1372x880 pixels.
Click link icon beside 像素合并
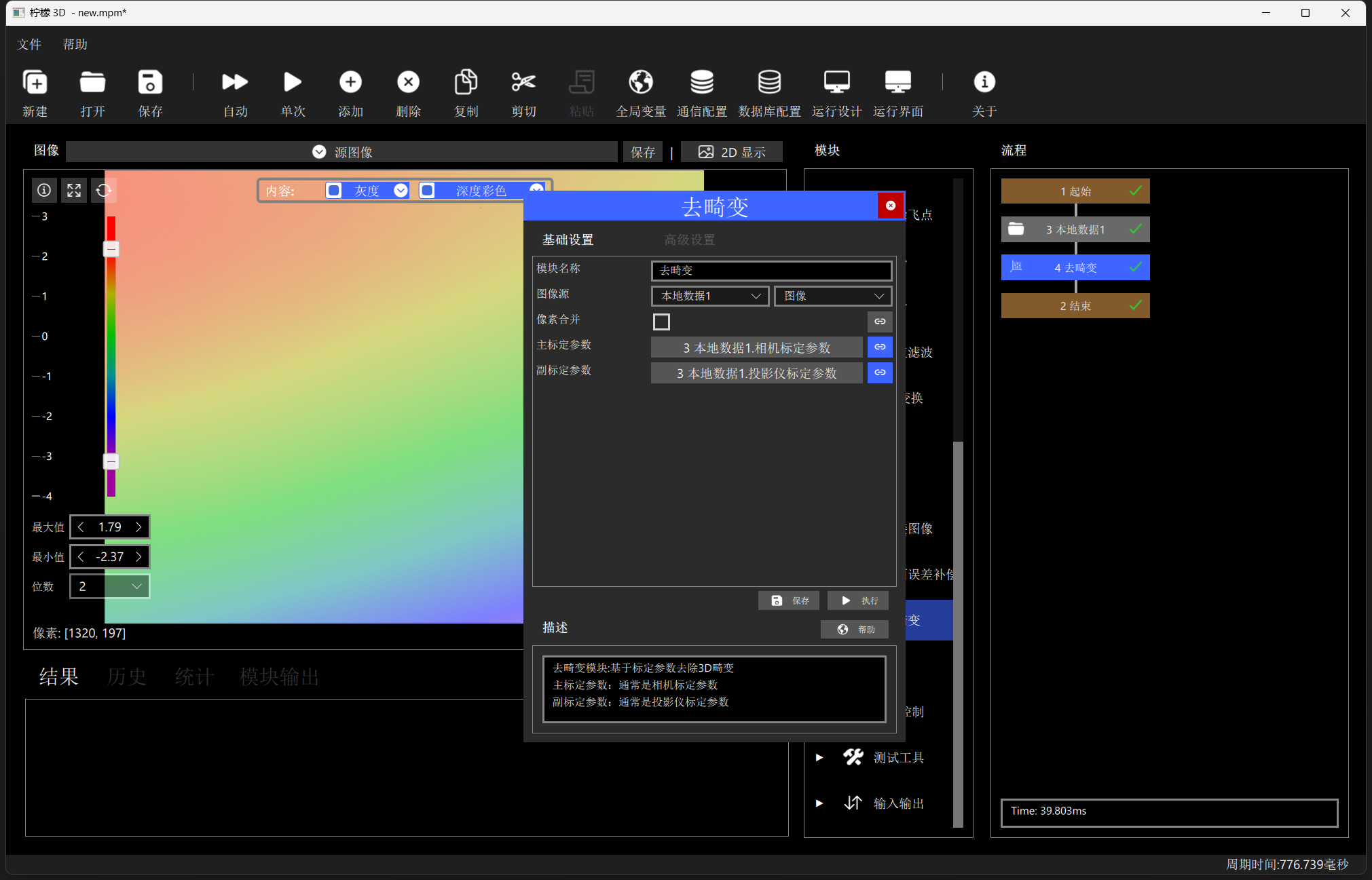pos(880,322)
